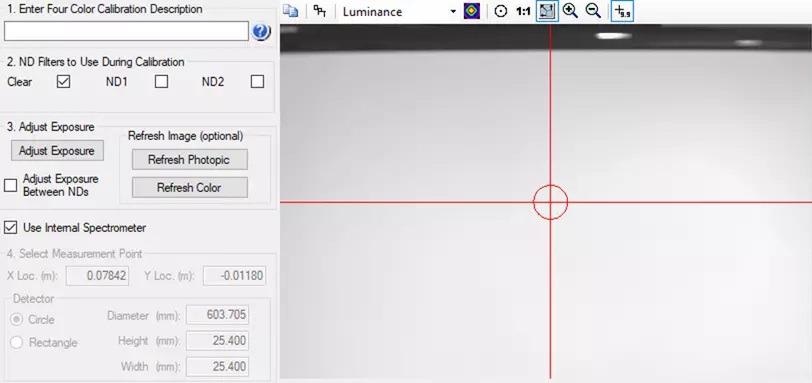Click the red measurement circle in image

pos(550,202)
